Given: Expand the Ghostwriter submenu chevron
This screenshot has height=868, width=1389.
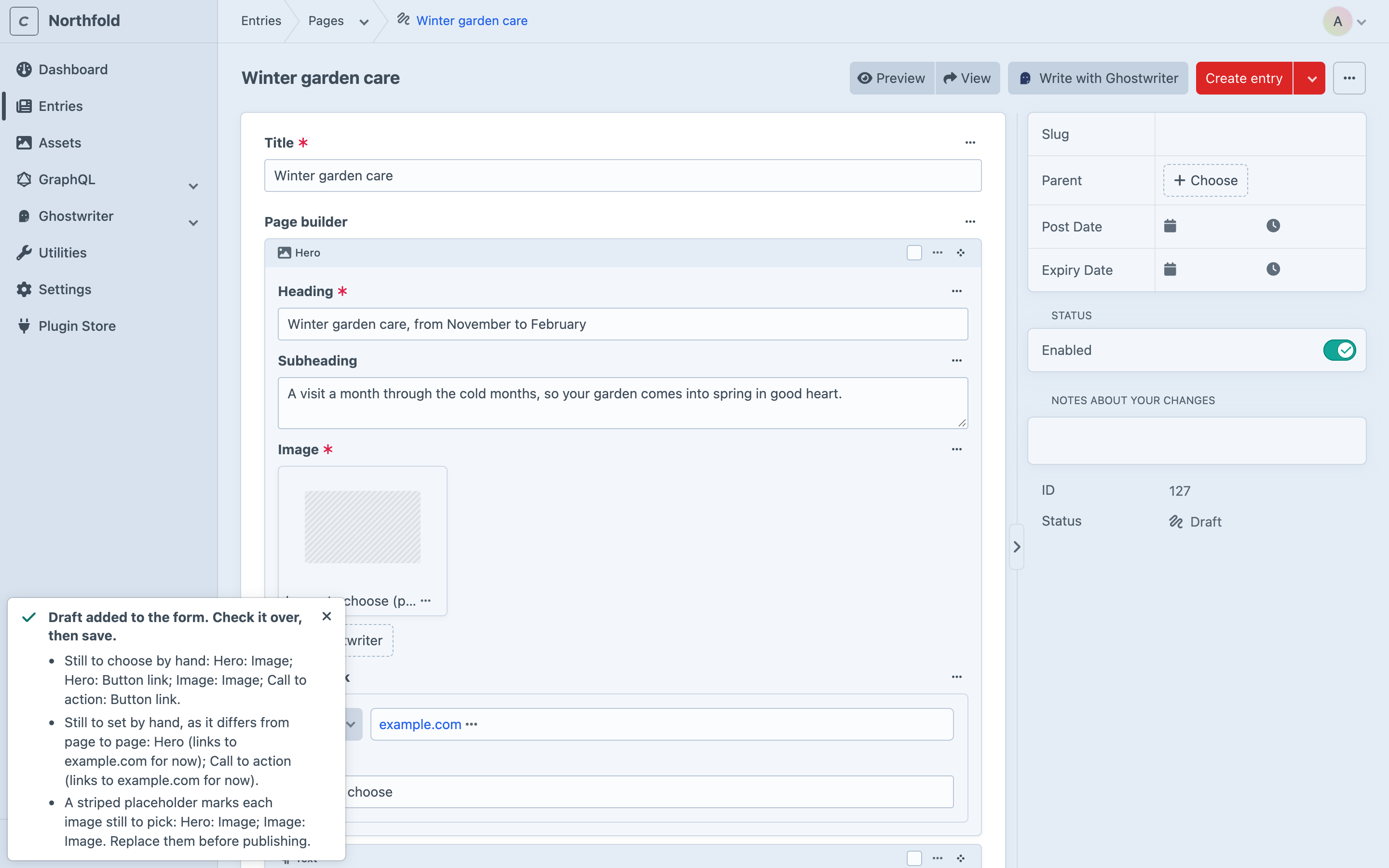Looking at the screenshot, I should 193,223.
